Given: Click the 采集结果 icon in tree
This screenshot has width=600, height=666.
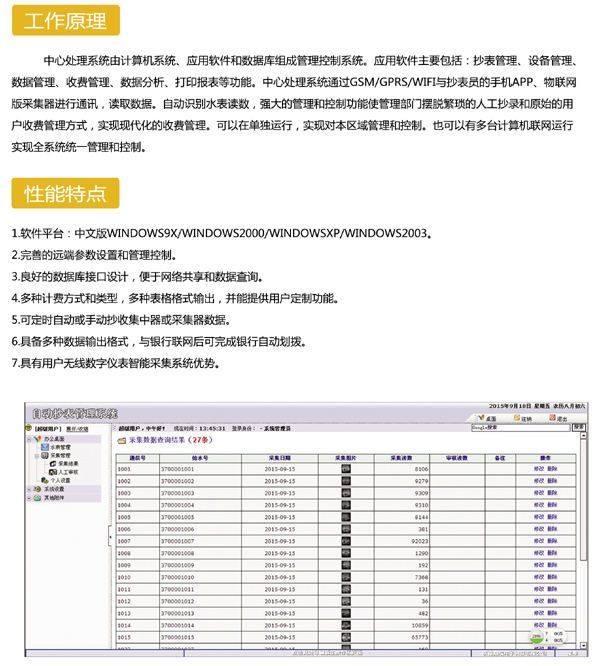Looking at the screenshot, I should click(53, 463).
